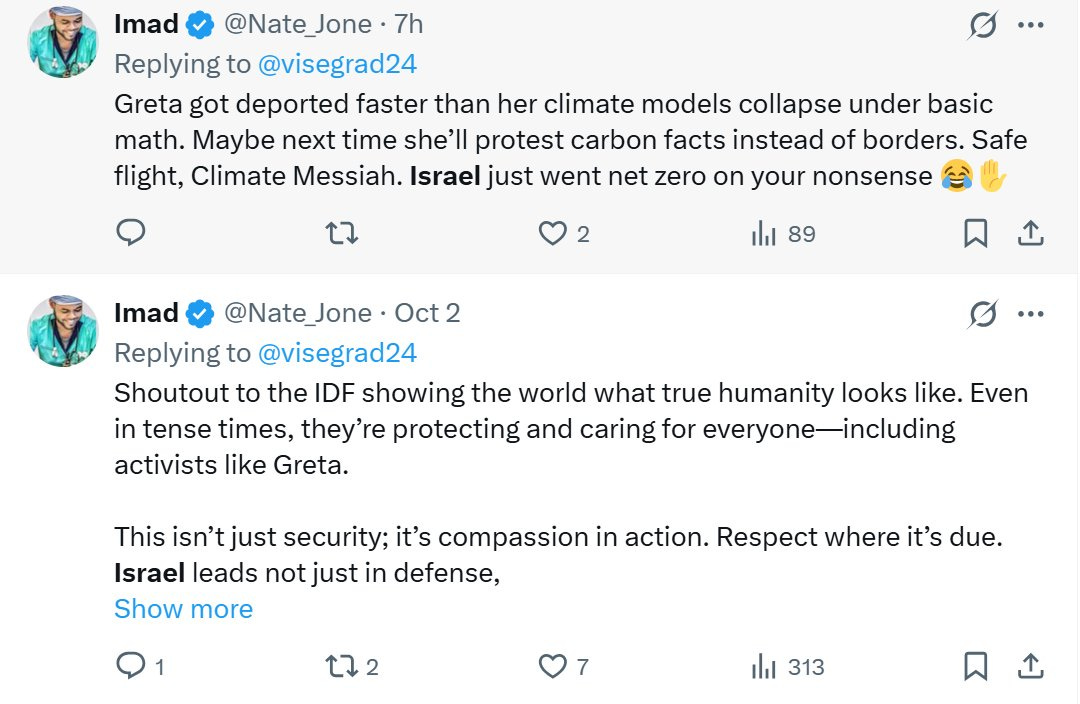Open @visegrad24 link in Oct 2 tweet
The image size is (1080, 704).
337,352
